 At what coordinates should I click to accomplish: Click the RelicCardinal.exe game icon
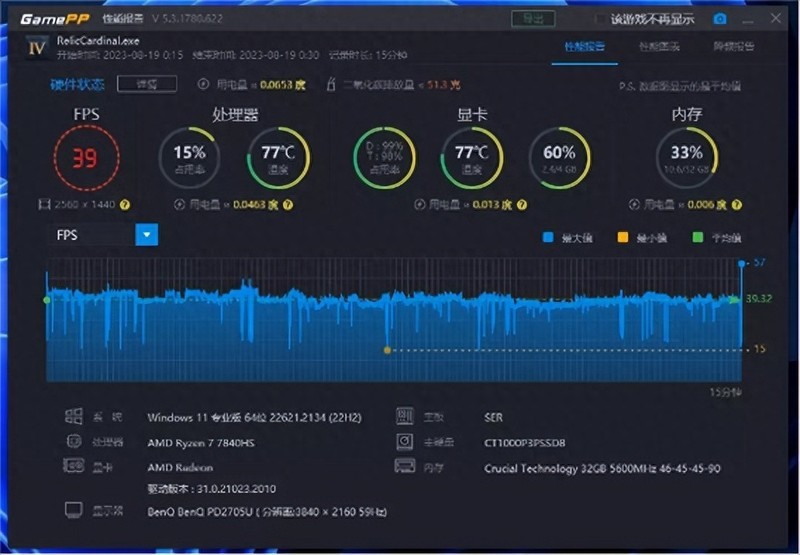point(37,48)
